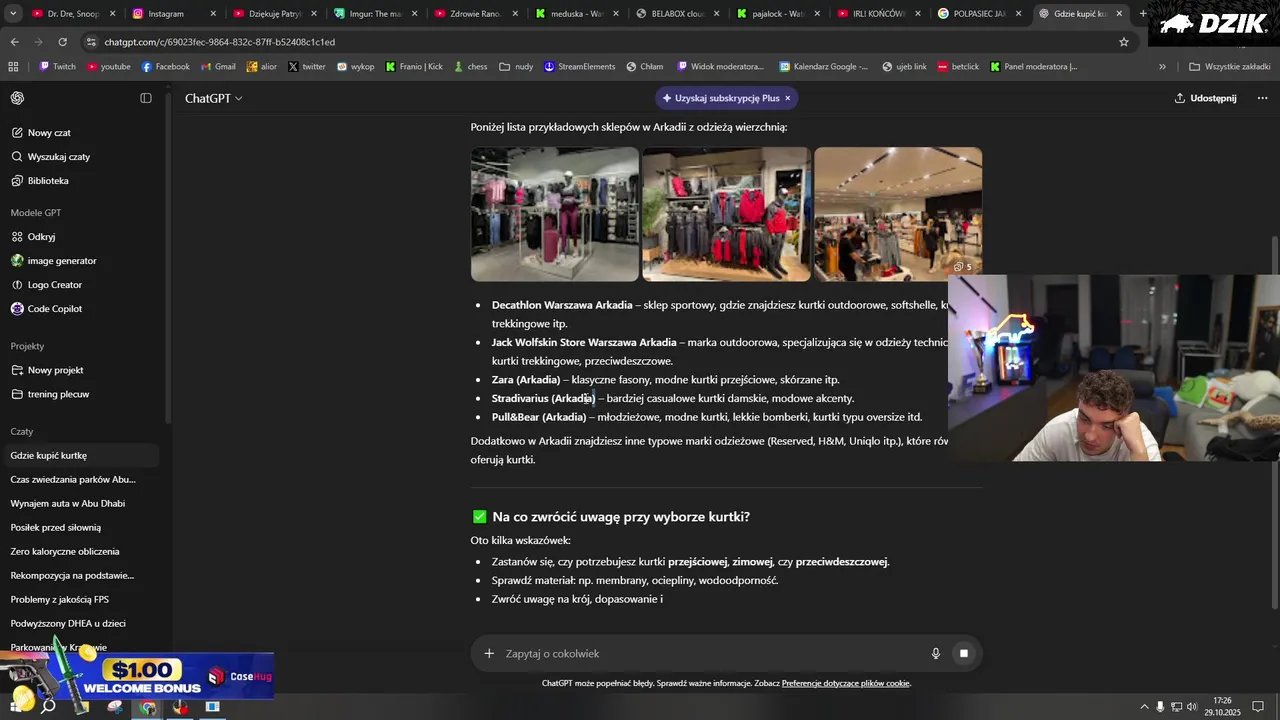The image size is (1280, 720).
Task: Stop generating with the square button
Action: [x=964, y=654]
